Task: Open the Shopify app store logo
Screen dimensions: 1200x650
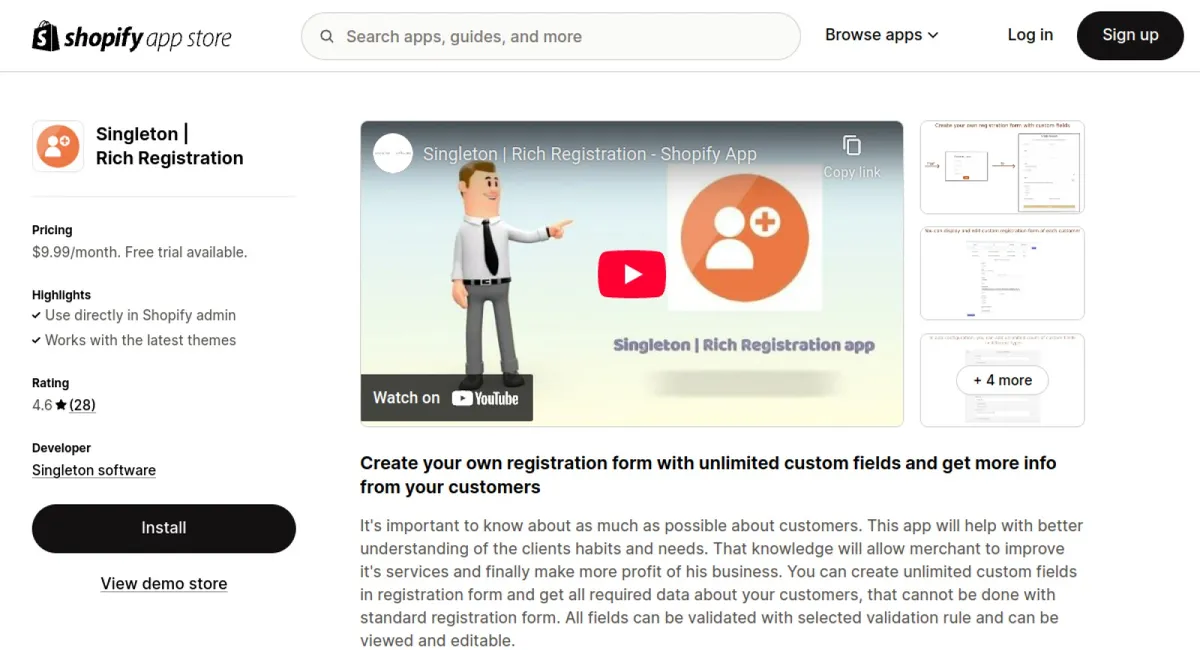Action: 132,37
